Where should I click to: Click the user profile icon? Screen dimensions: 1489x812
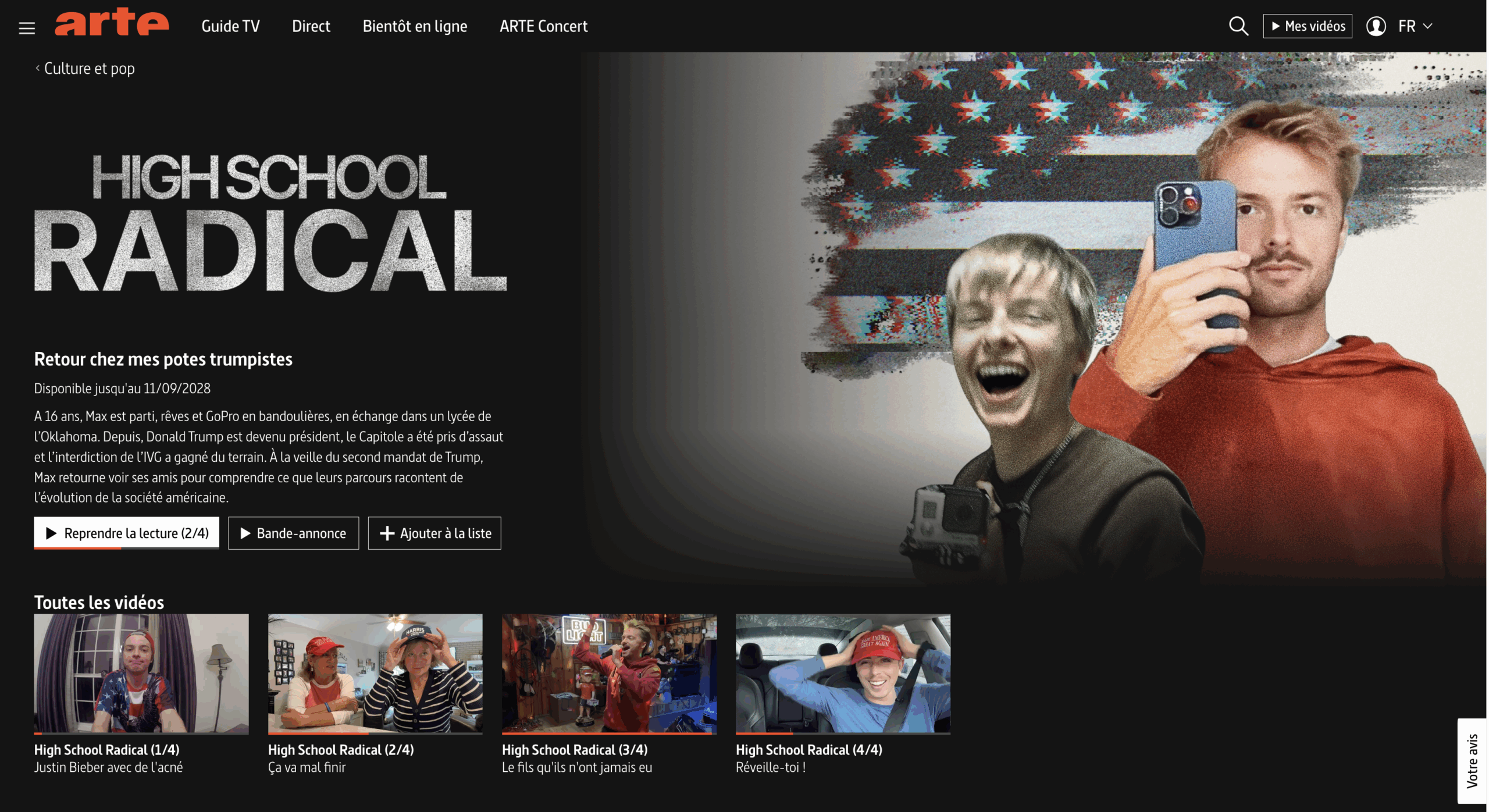(1376, 26)
